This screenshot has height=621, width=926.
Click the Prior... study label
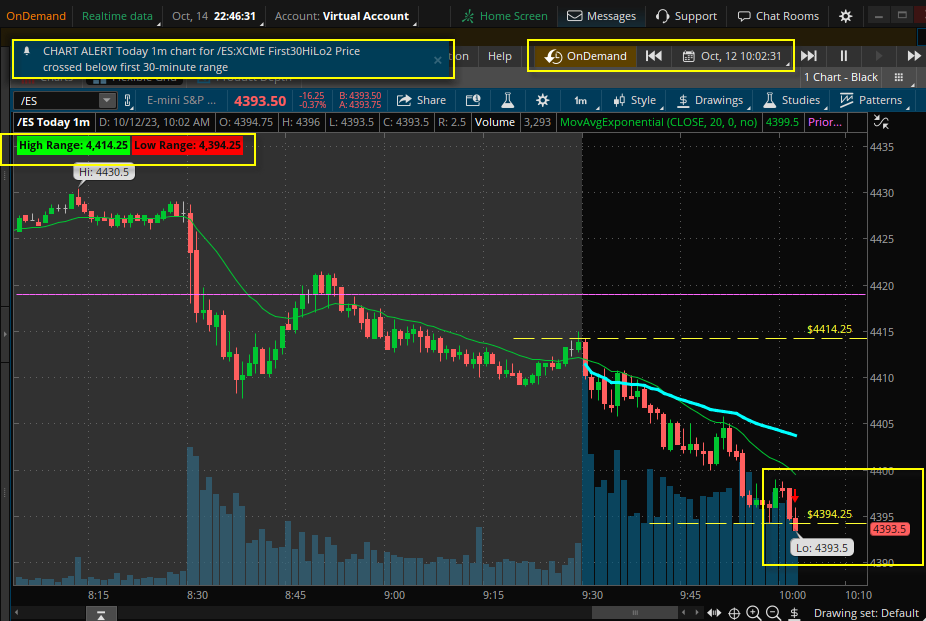824,122
